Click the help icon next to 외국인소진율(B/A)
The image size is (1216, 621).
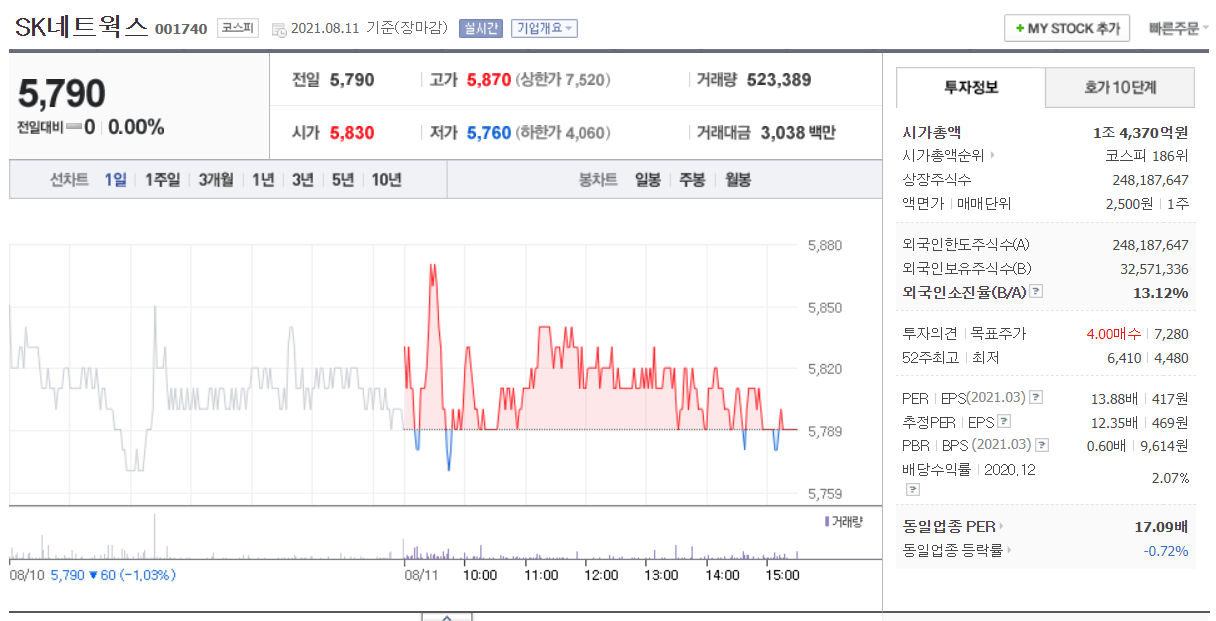[x=1036, y=292]
